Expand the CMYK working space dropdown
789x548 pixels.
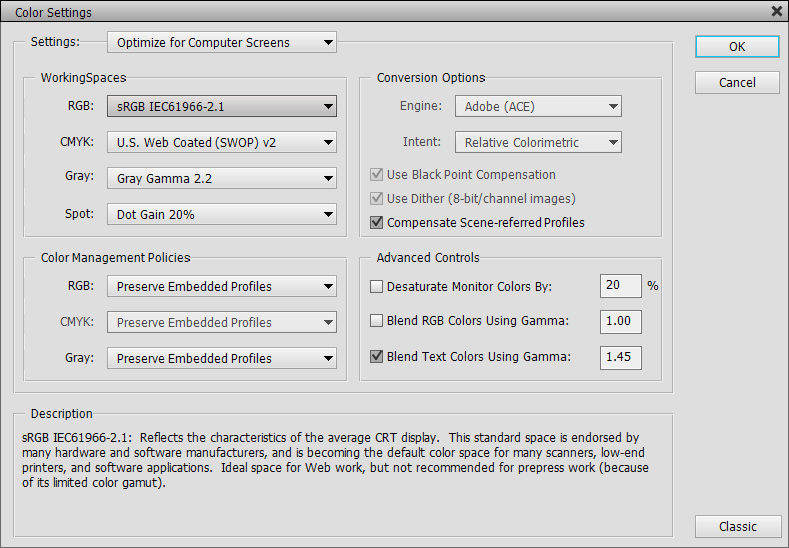221,142
